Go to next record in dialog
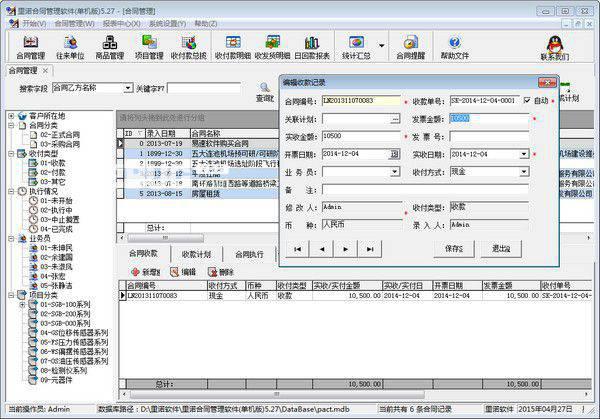The height and width of the screenshot is (419, 600). [346, 249]
